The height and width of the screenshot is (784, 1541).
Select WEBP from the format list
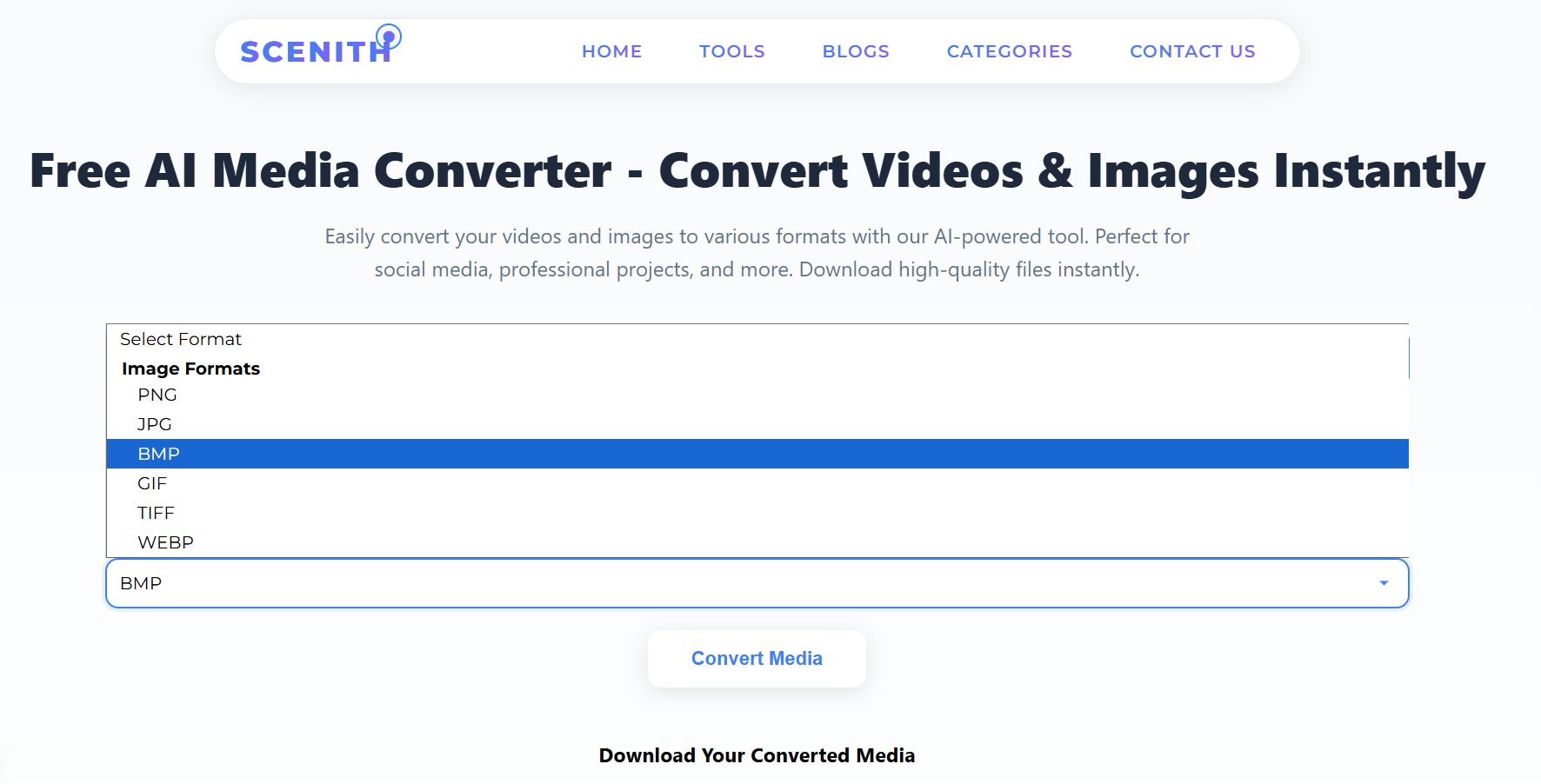click(x=164, y=542)
